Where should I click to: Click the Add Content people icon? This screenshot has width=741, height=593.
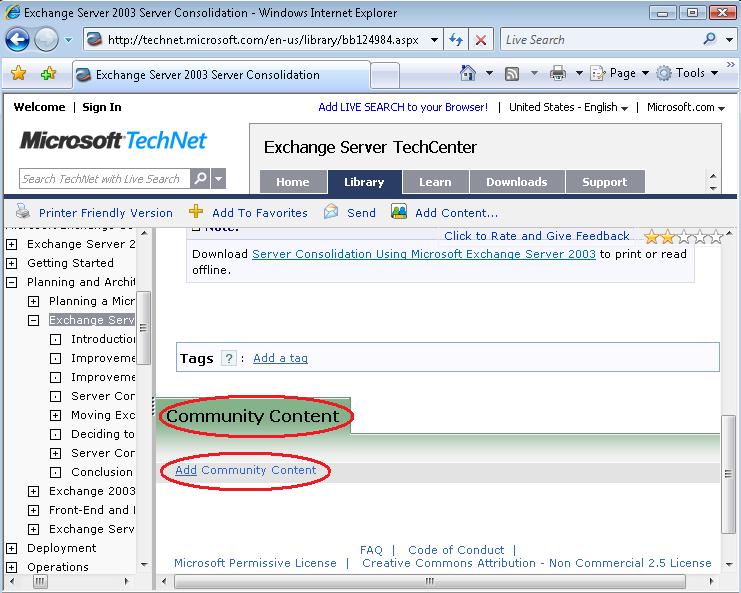(399, 211)
